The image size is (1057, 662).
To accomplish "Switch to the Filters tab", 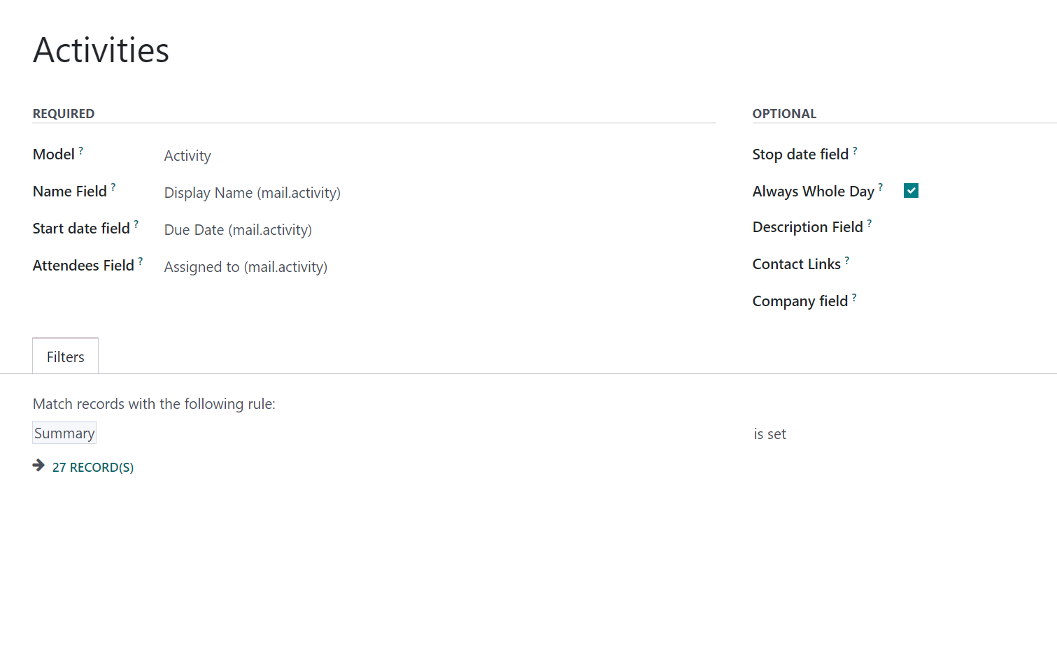I will 65,357.
